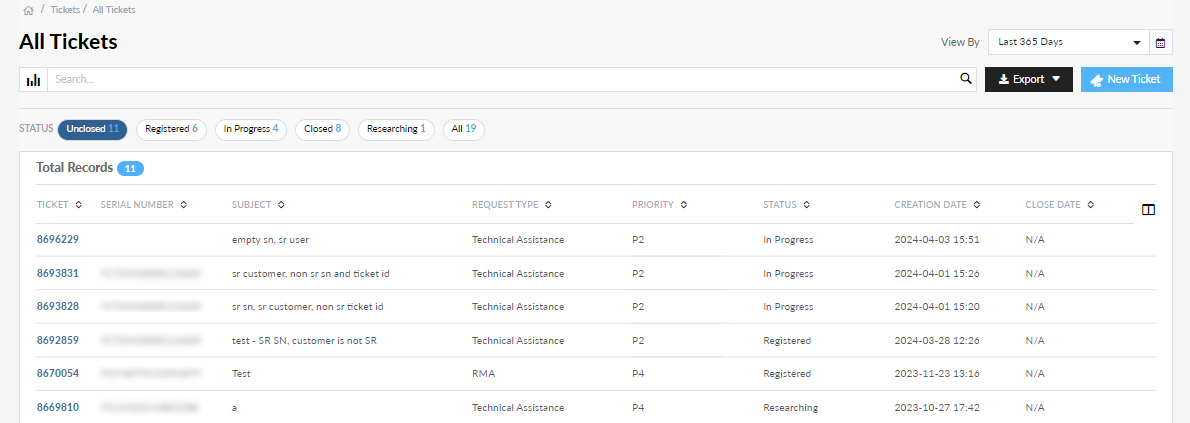This screenshot has width=1190, height=423.
Task: Open the Export dropdown menu
Action: coord(1028,80)
